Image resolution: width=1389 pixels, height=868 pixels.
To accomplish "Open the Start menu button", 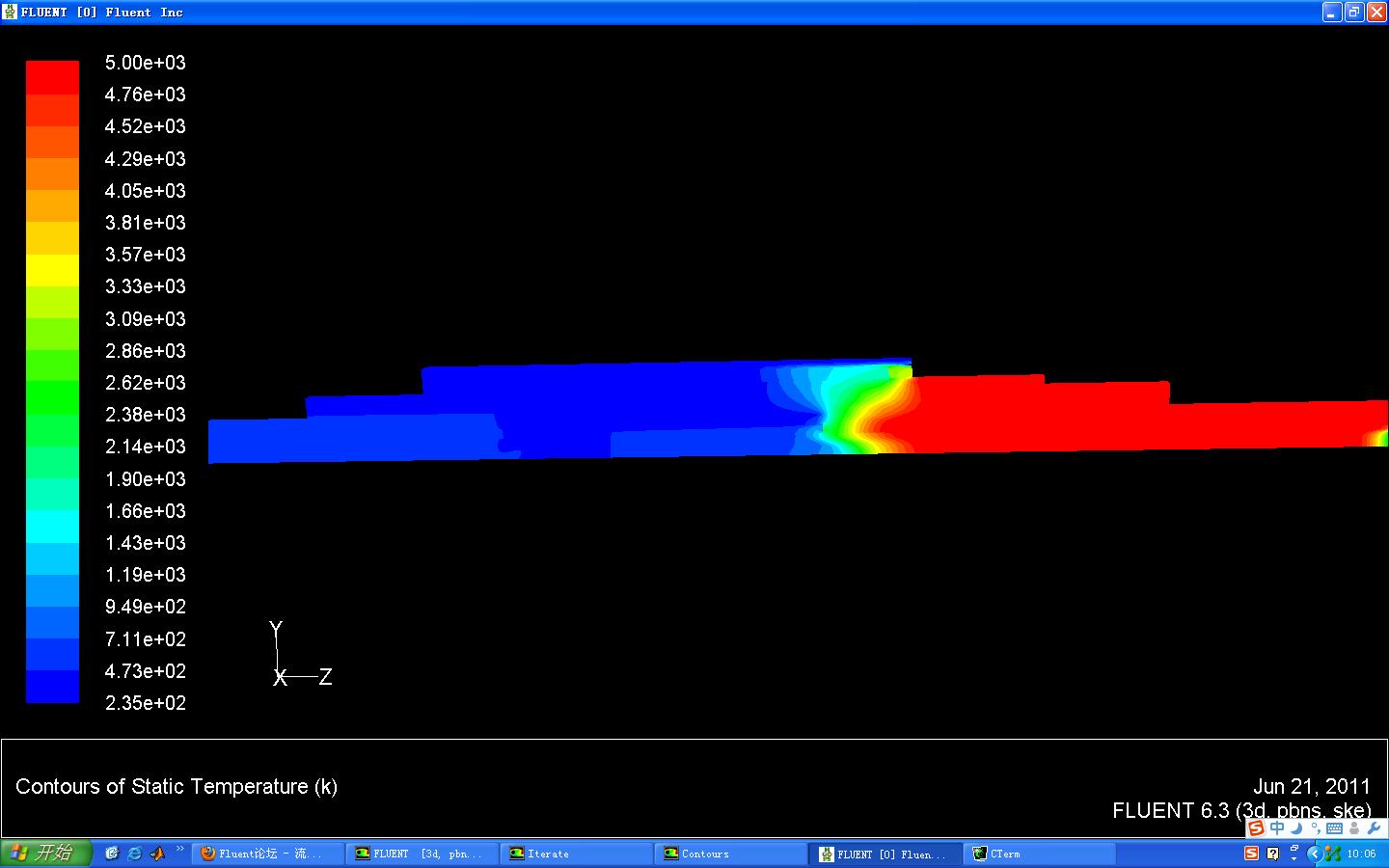I will [x=45, y=854].
